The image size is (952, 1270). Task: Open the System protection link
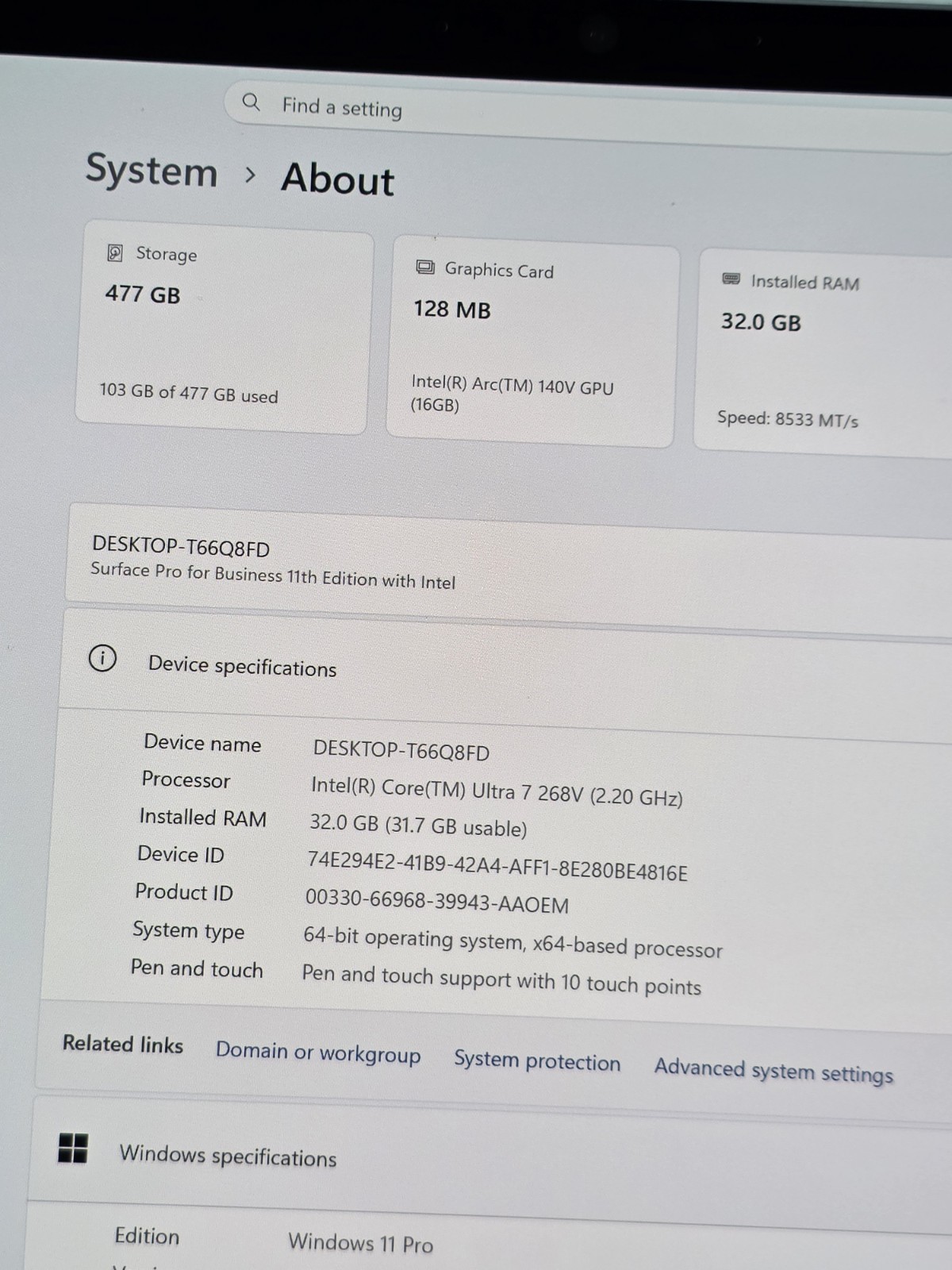(x=537, y=1061)
